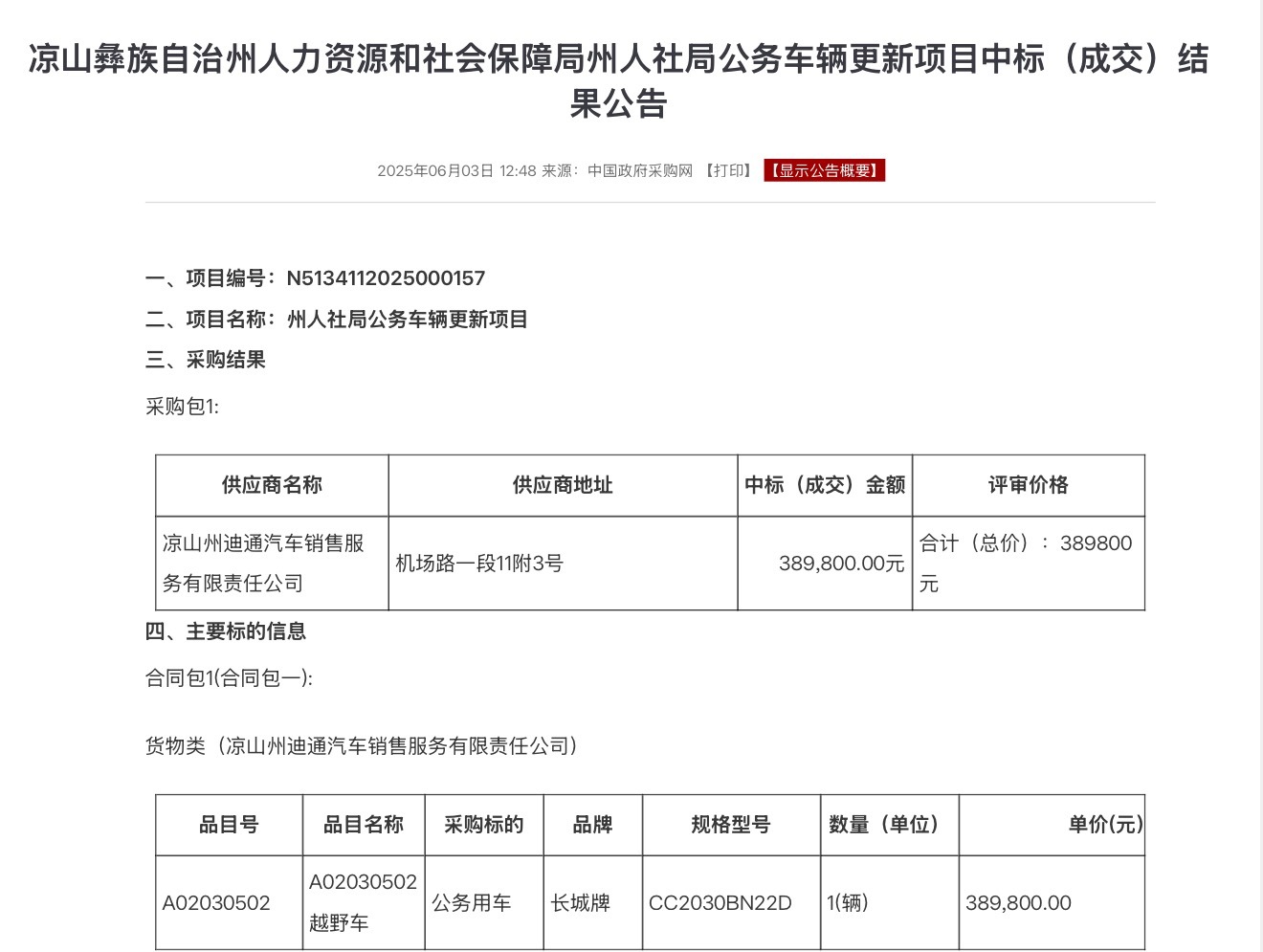The width and height of the screenshot is (1263, 952).
Task: Click amount cell 389,800.00元
Action: click(825, 564)
